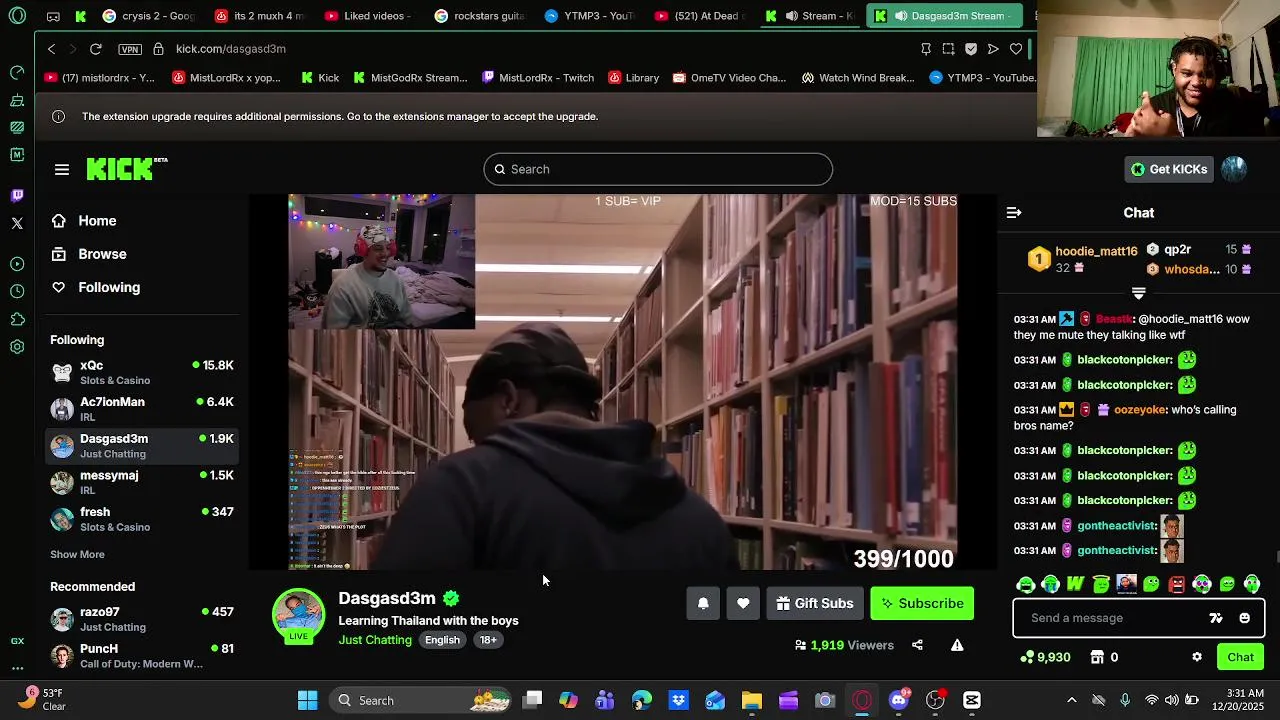The width and height of the screenshot is (1280, 720).
Task: Click the KICKs balance 9,930
Action: click(x=1045, y=657)
